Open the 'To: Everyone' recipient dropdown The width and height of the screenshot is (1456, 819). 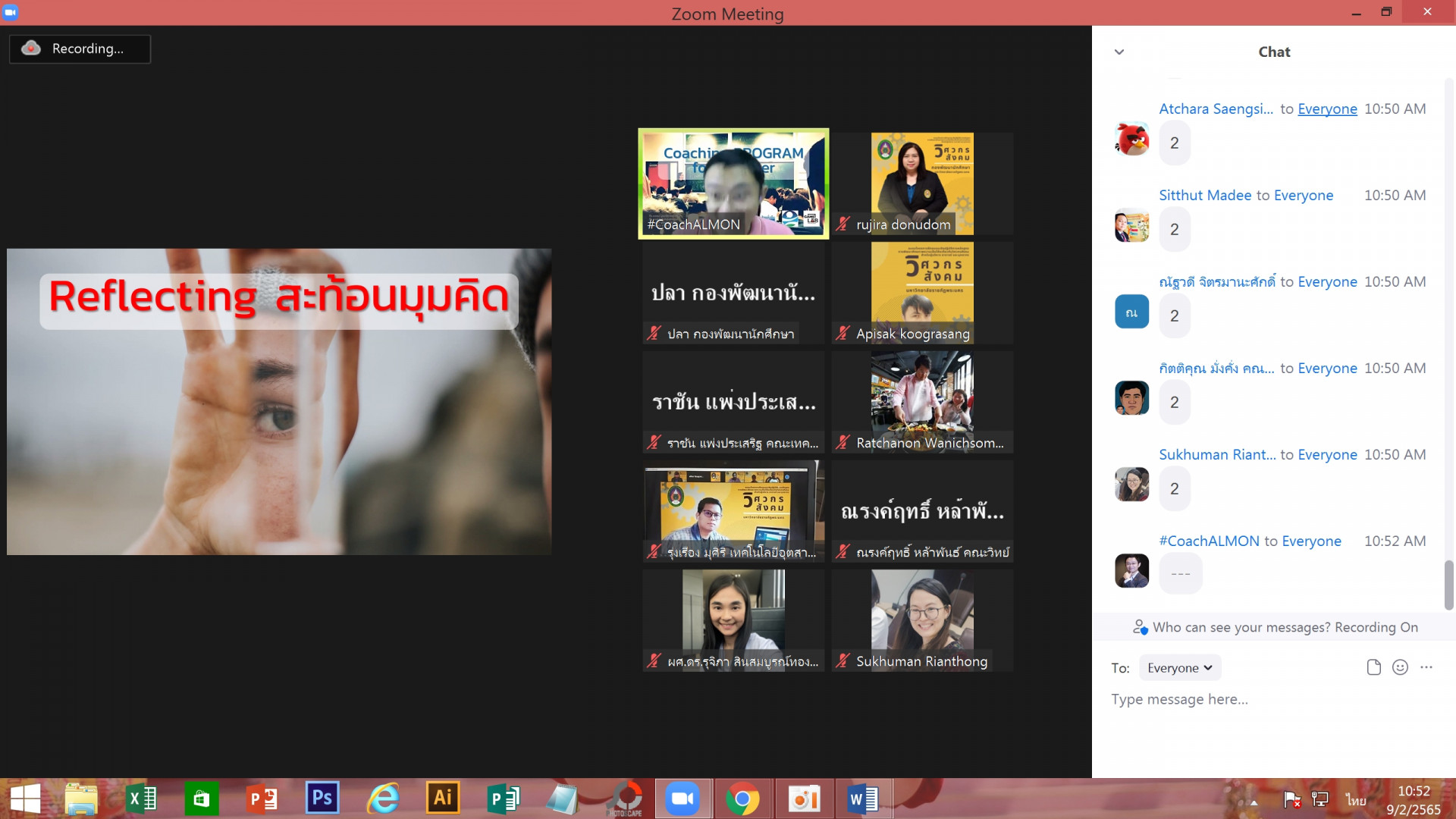click(x=1180, y=667)
